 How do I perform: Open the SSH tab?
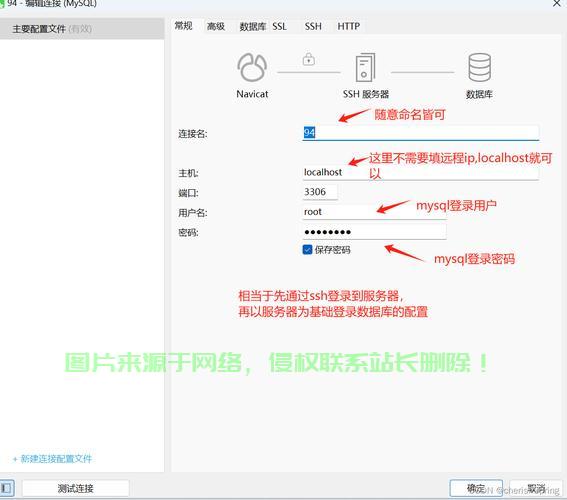point(313,26)
